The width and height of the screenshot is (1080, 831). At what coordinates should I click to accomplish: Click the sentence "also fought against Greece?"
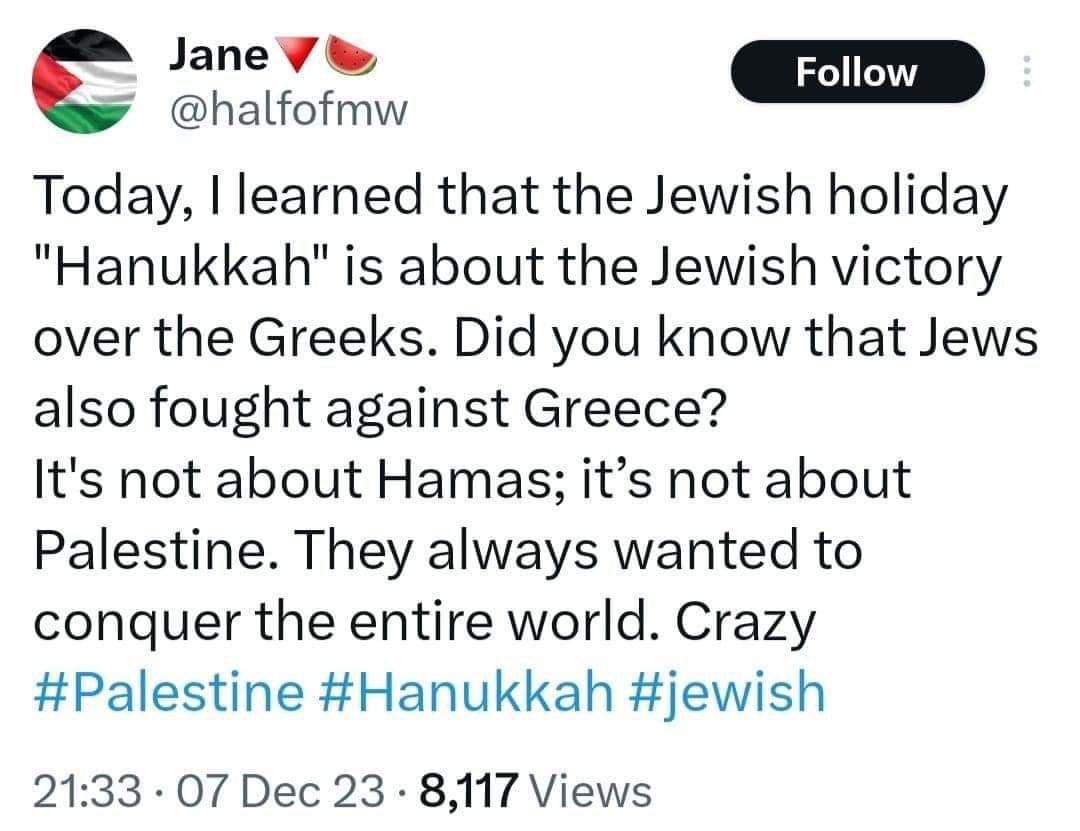coord(380,408)
